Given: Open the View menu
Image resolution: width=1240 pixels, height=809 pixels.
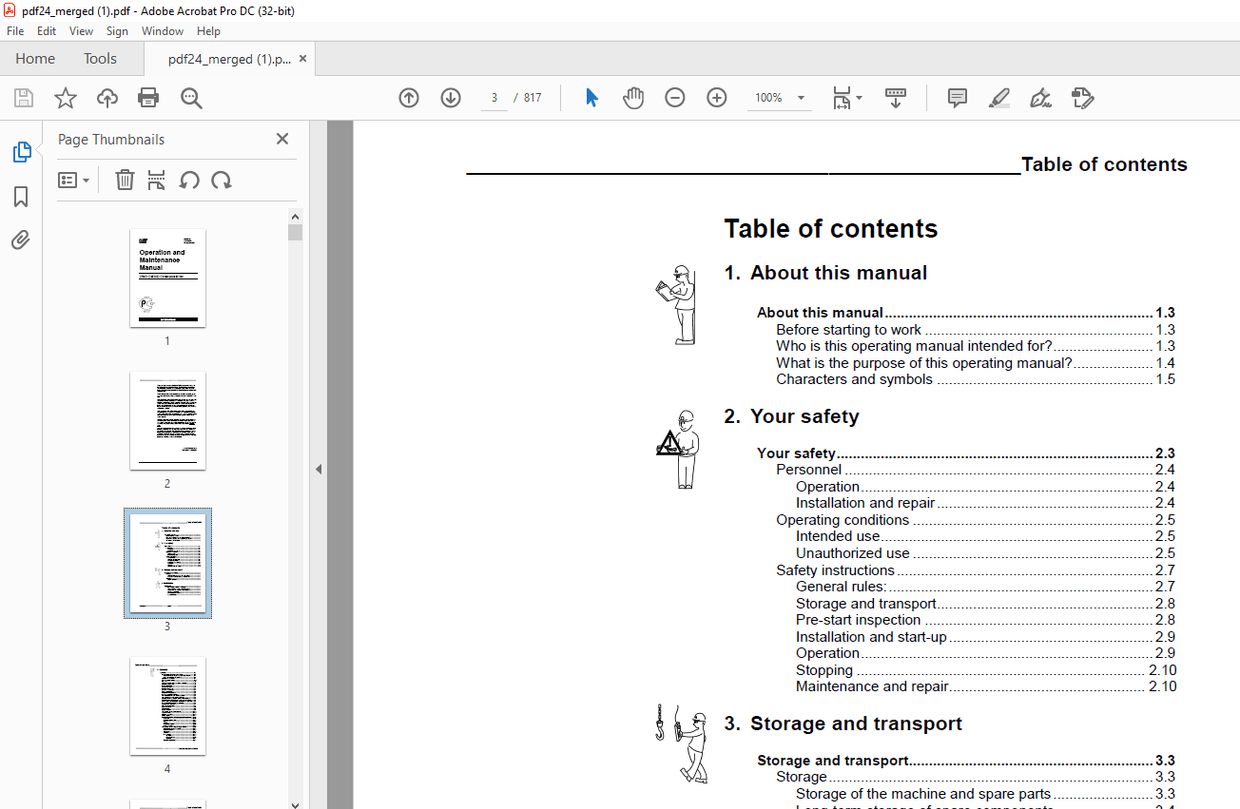Looking at the screenshot, I should point(81,31).
